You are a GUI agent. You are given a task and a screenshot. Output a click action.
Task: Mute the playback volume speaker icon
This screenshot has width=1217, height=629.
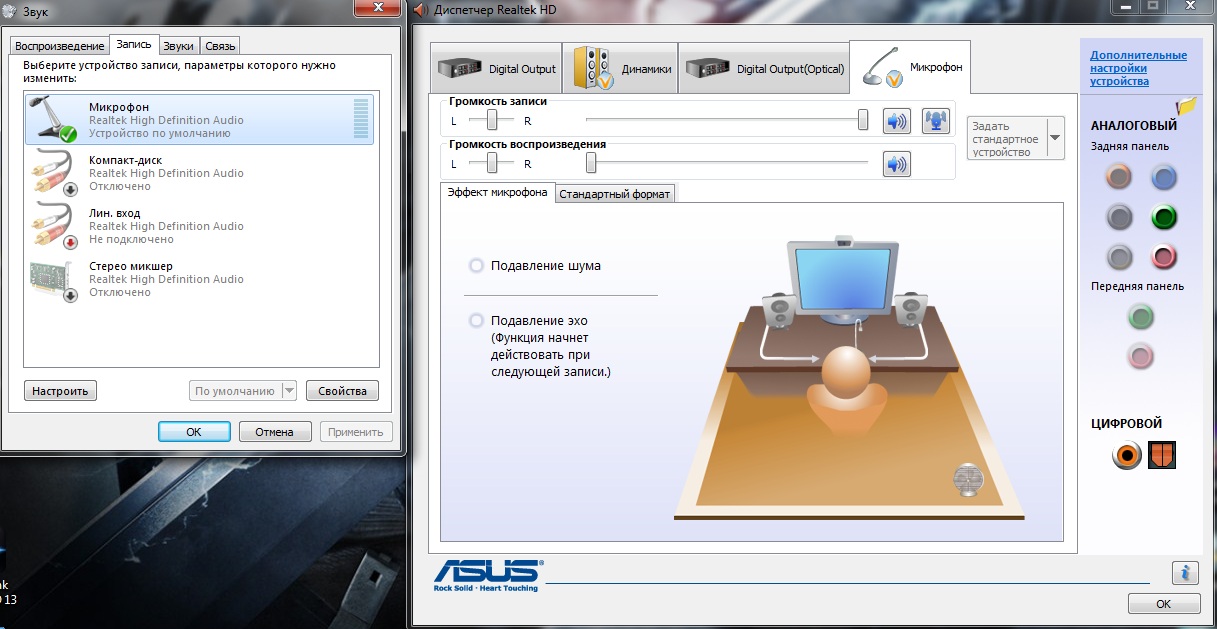tap(897, 164)
